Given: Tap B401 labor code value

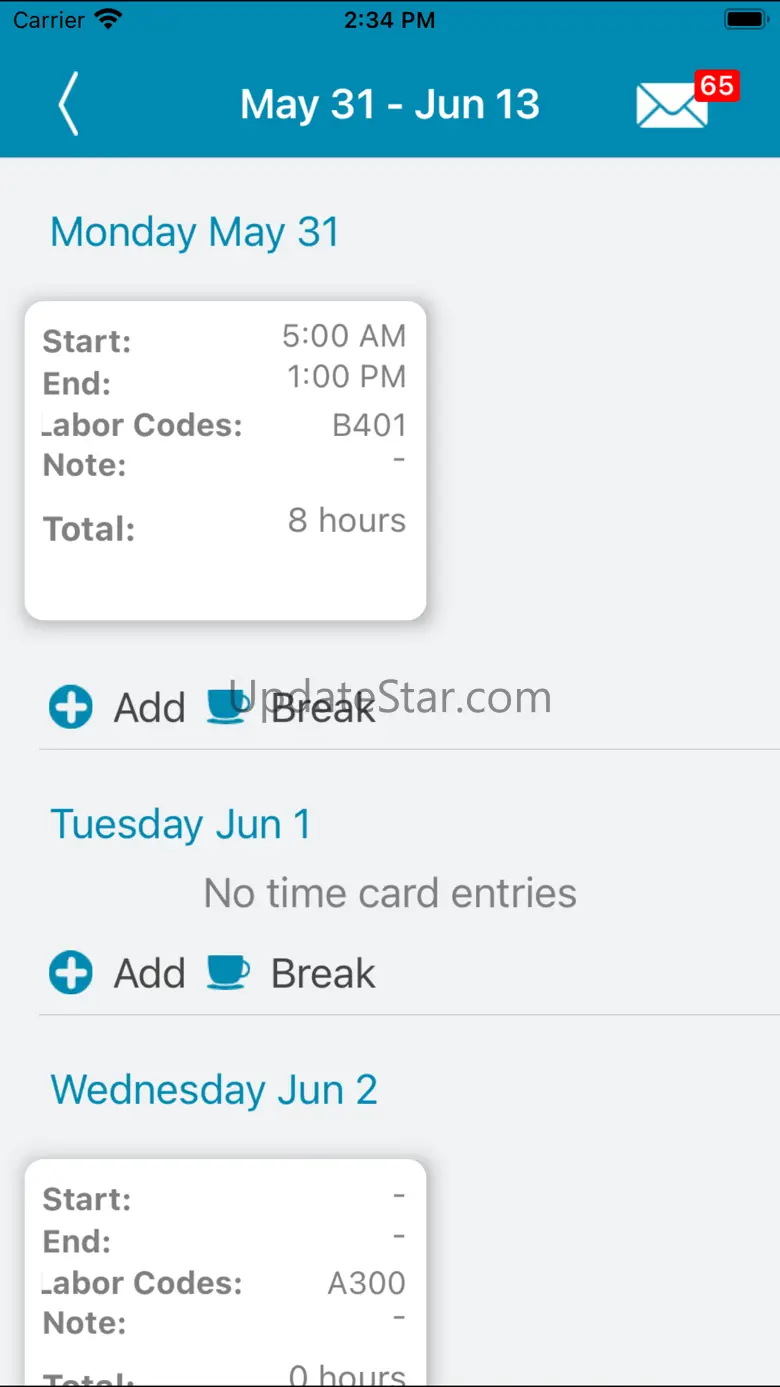Looking at the screenshot, I should [x=369, y=425].
